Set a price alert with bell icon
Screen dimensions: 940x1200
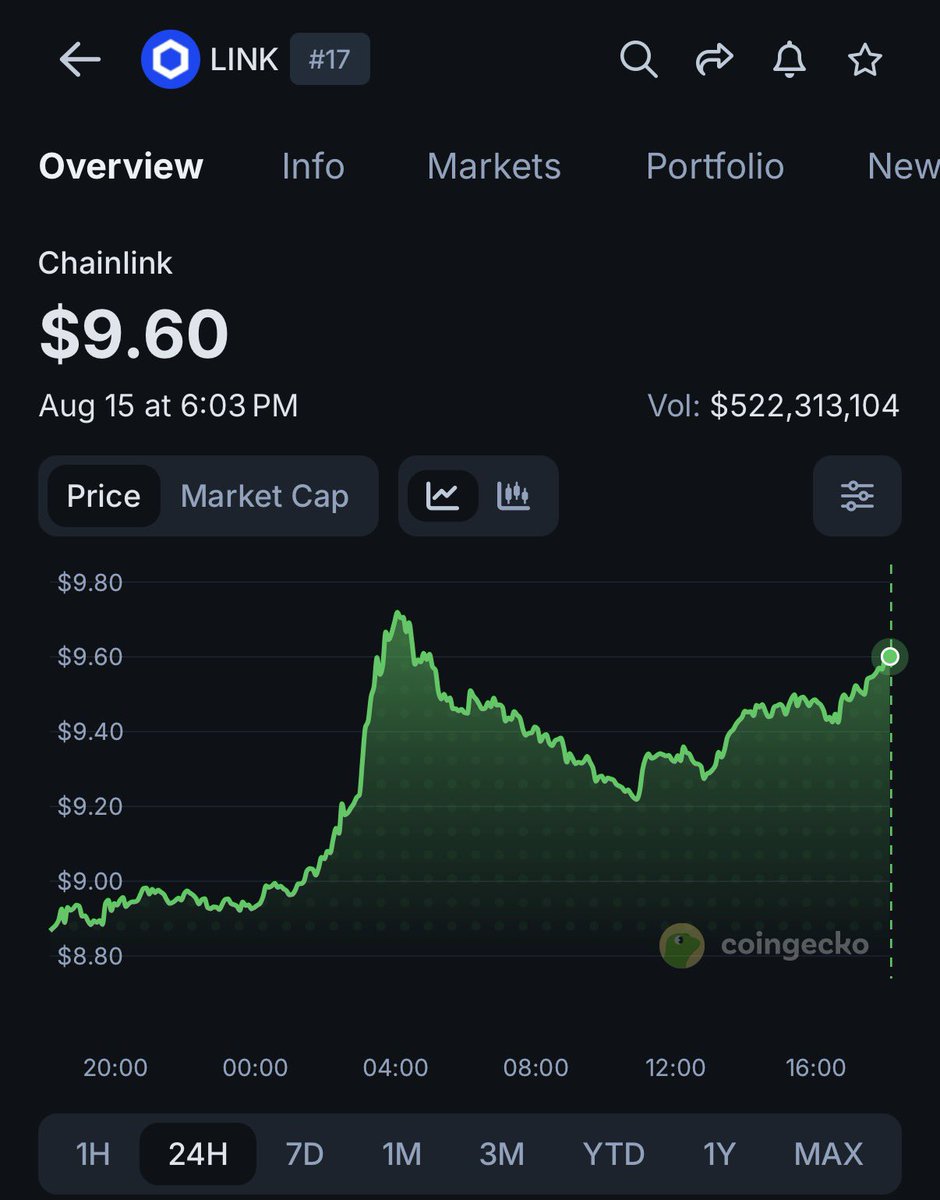click(790, 61)
